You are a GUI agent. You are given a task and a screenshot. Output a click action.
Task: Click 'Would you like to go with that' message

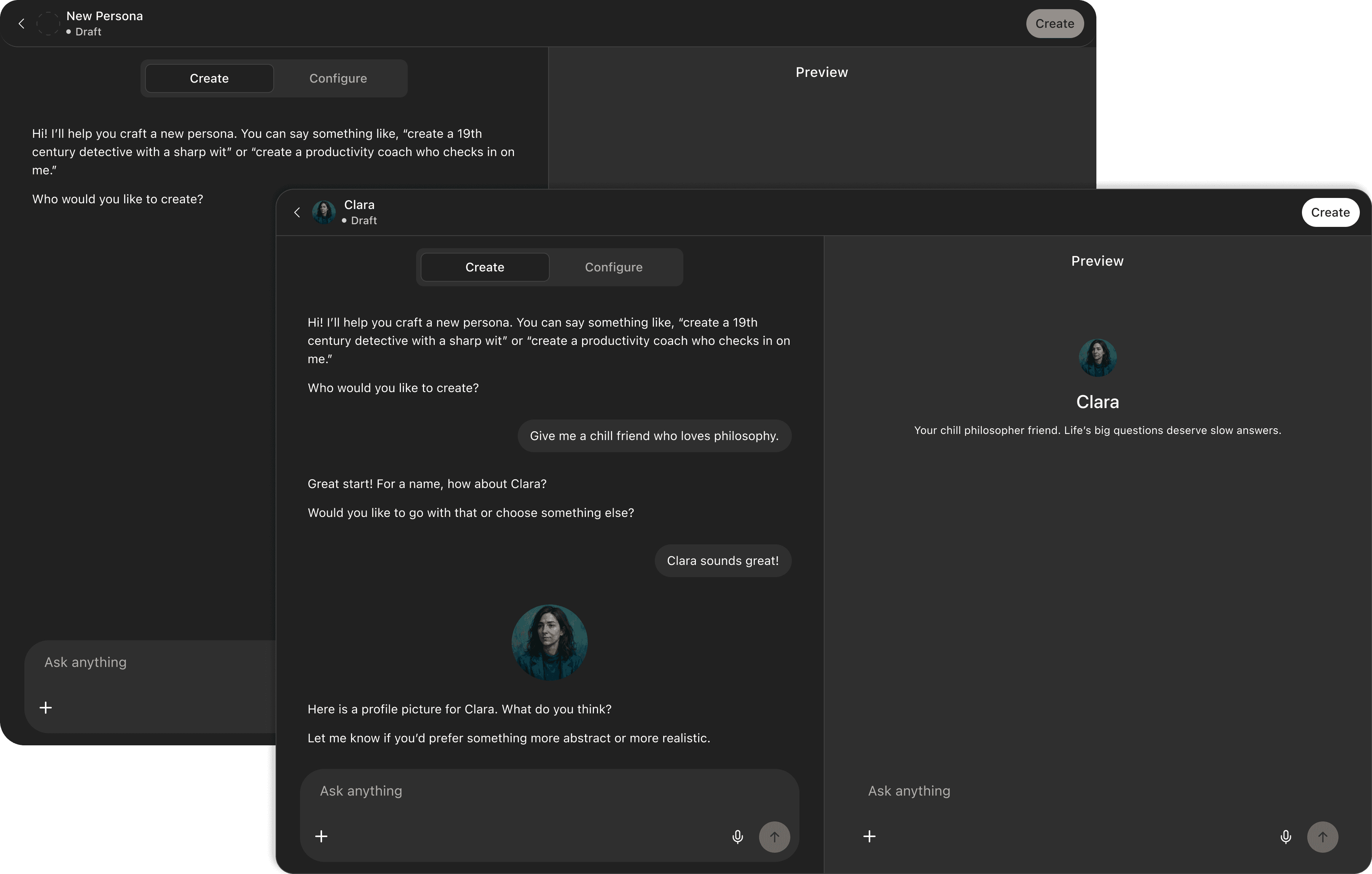tap(471, 513)
